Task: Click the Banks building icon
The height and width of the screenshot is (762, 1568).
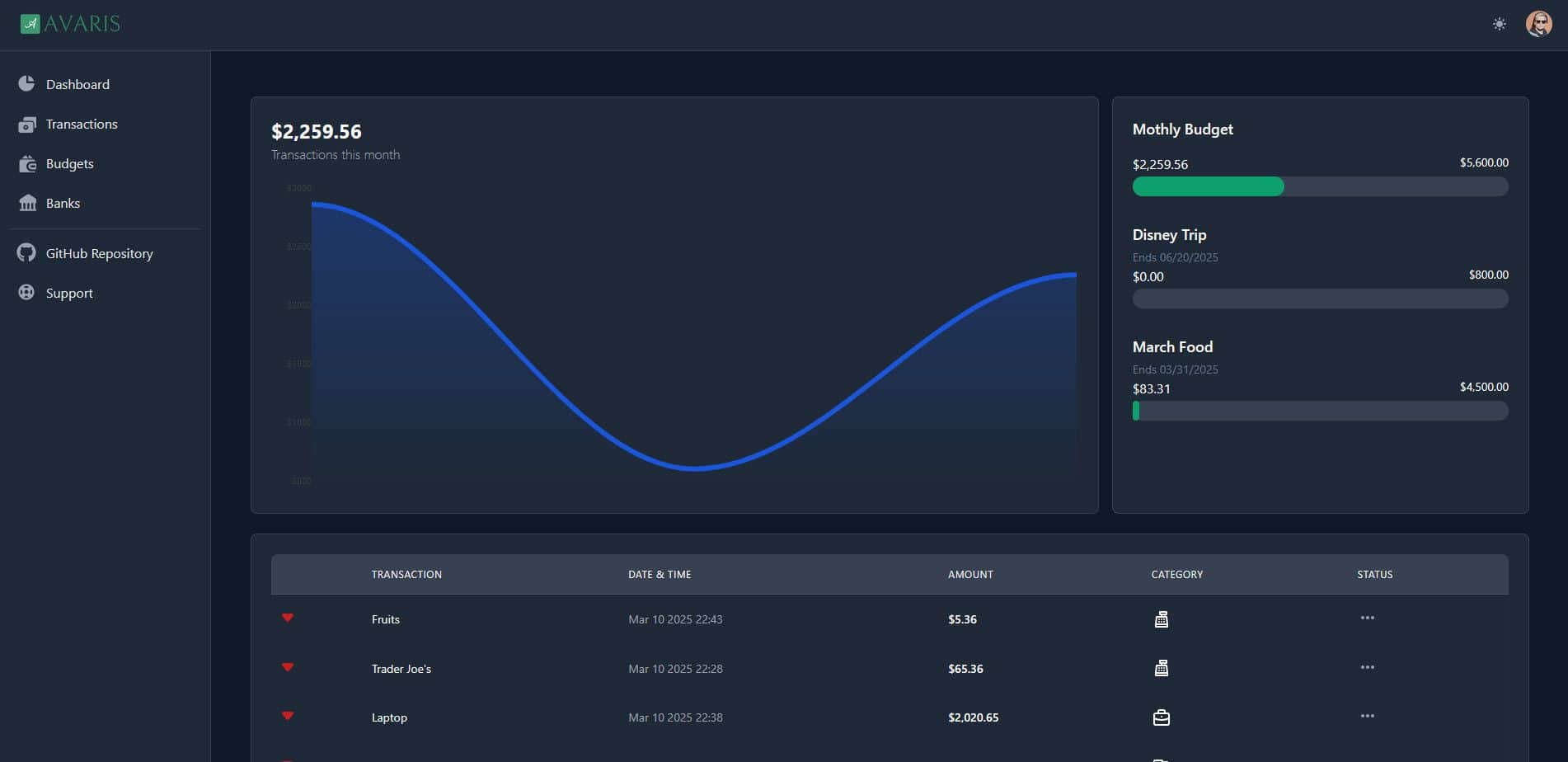Action: coord(27,203)
